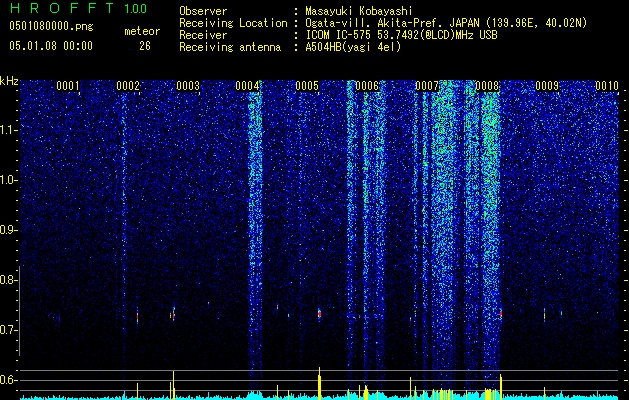The image size is (629, 400).
Task: Click the Observer name Masayuki Kobayashi
Action: [359, 11]
